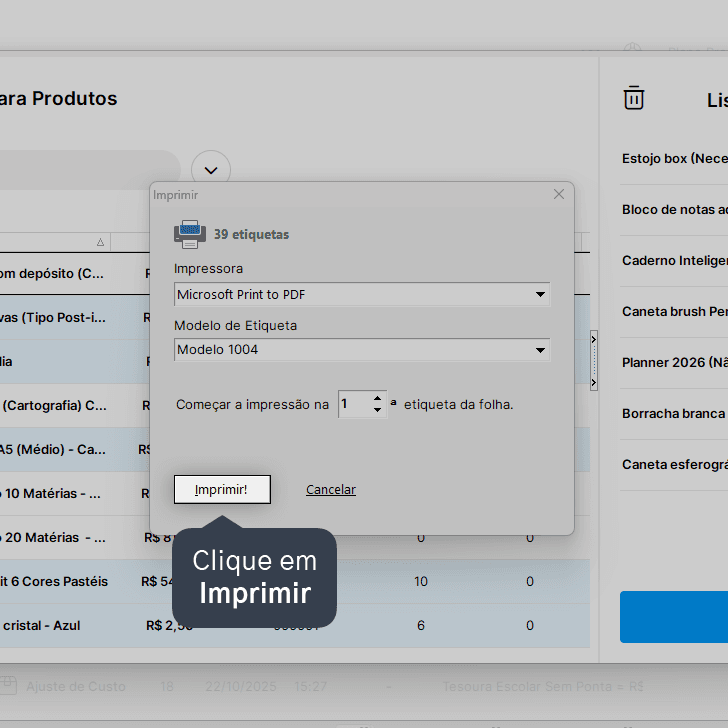Decrease the starting label number
The width and height of the screenshot is (728, 728).
coord(377,410)
